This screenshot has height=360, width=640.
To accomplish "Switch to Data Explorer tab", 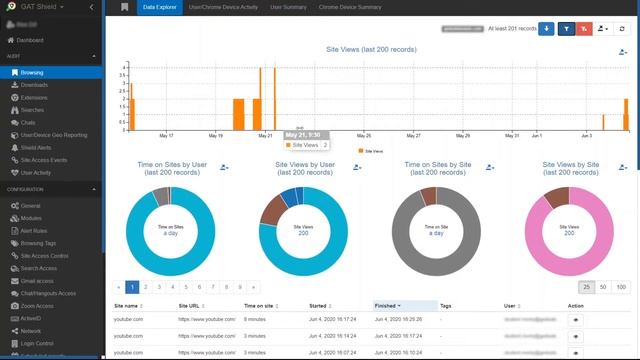I will (160, 7).
